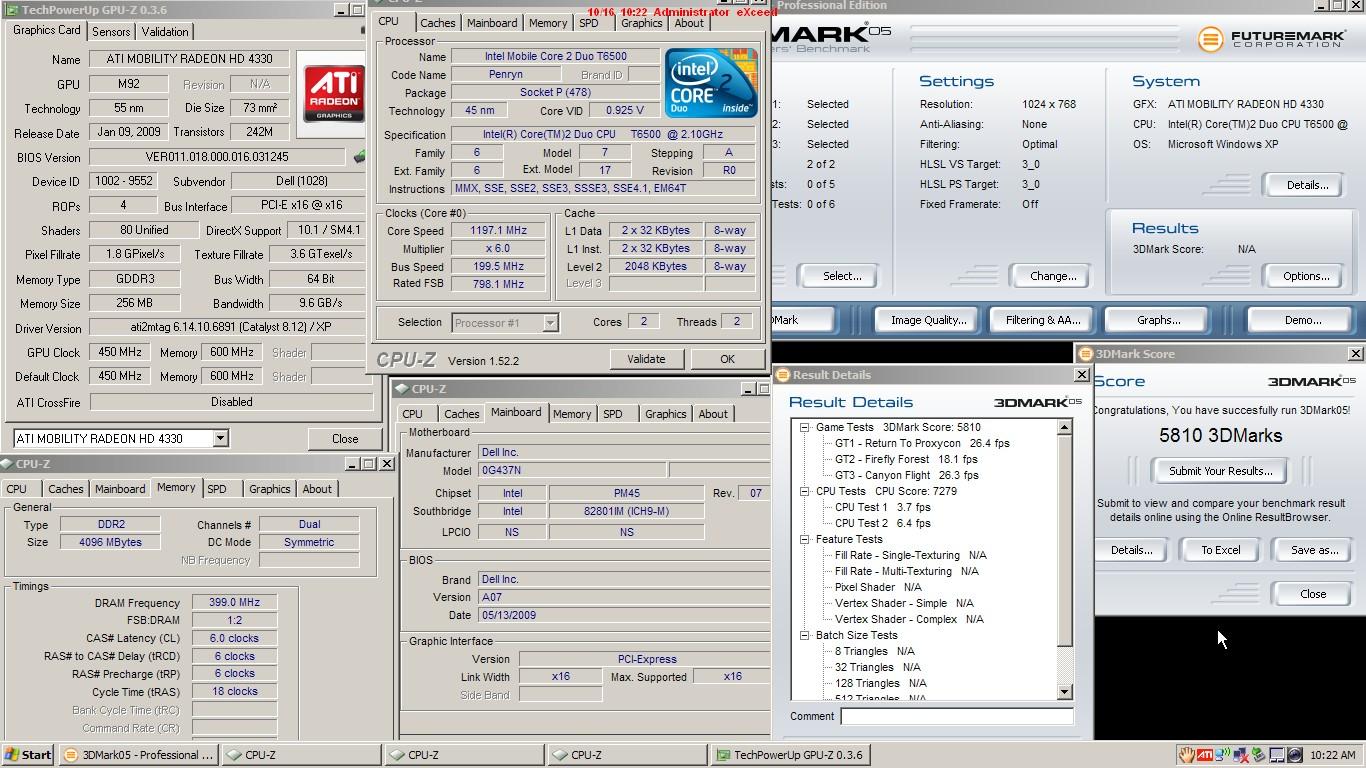Open the webcam tray icon
This screenshot has width=1366, height=768.
1294,755
